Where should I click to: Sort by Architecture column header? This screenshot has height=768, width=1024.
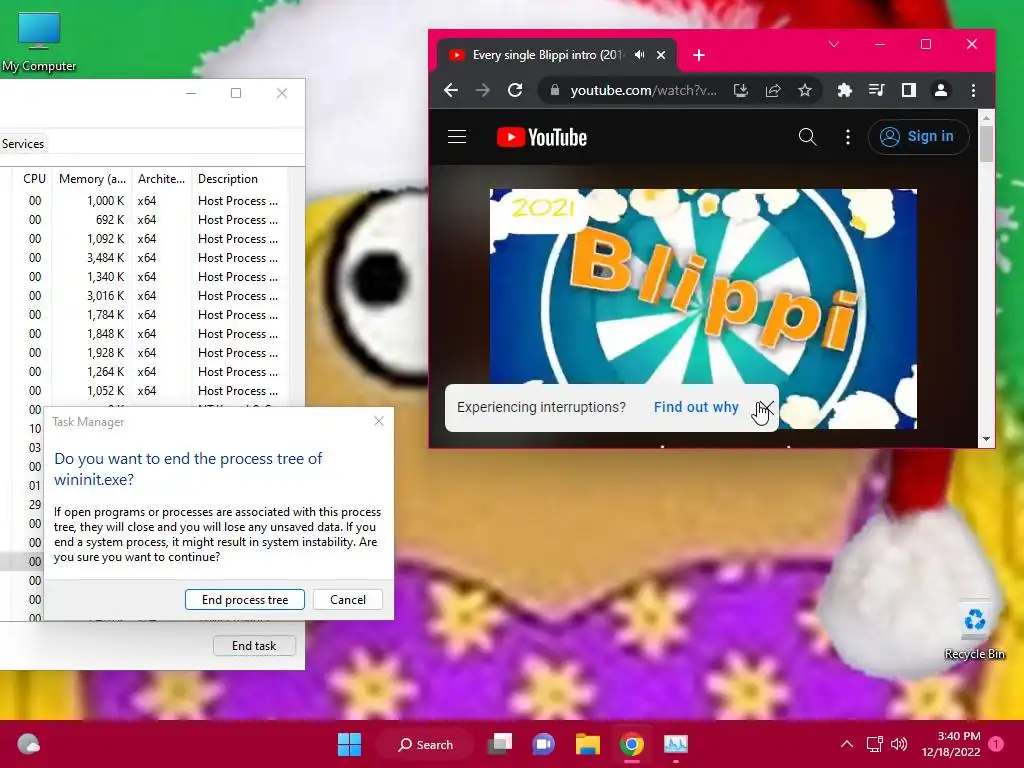coord(161,179)
